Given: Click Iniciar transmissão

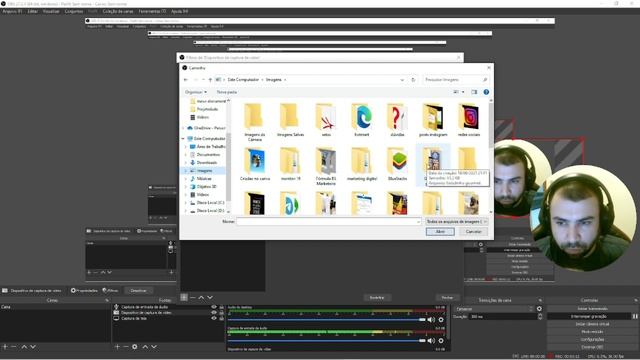Looking at the screenshot, I should click(592, 309).
